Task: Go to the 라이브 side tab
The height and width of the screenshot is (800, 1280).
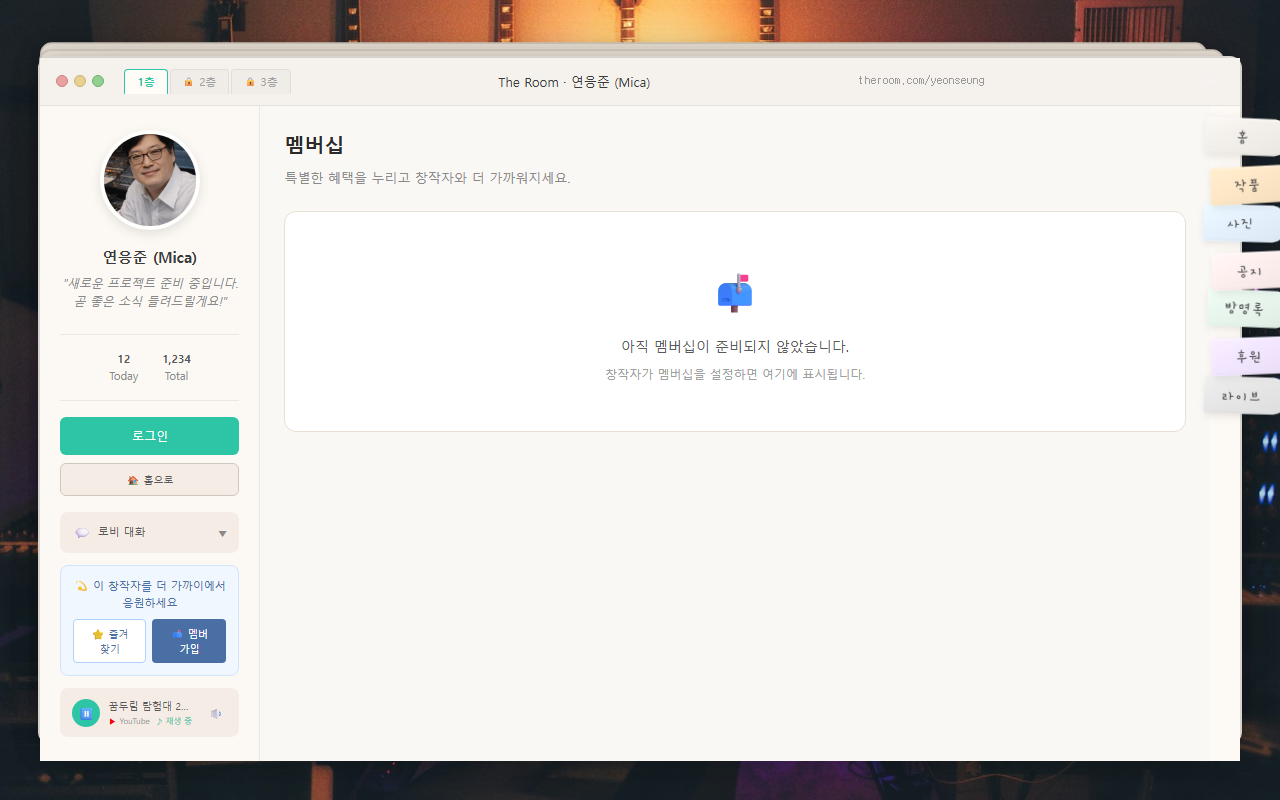Action: tap(1240, 394)
